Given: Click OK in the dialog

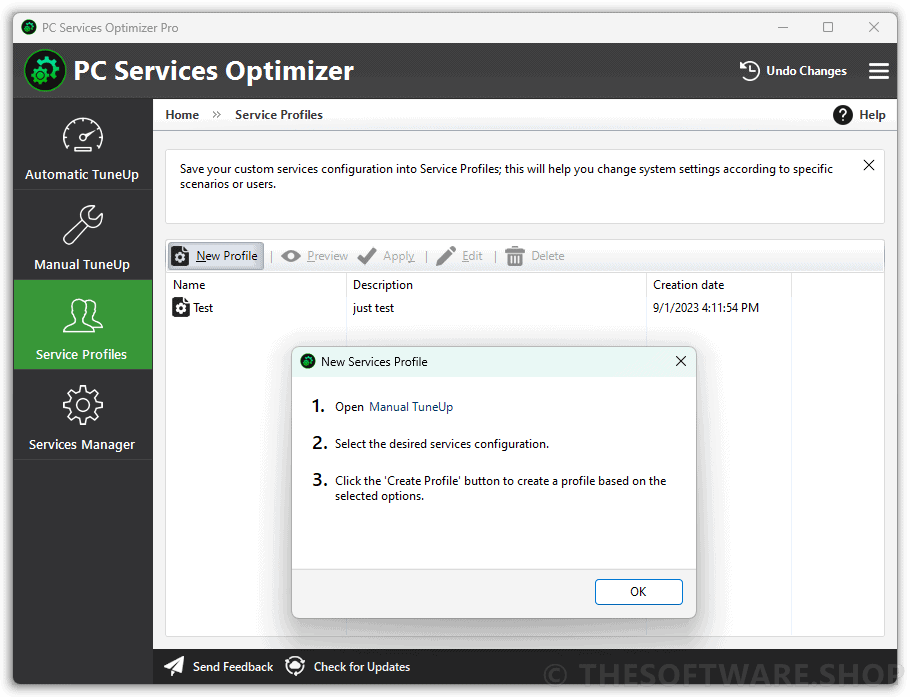Looking at the screenshot, I should tap(638, 591).
